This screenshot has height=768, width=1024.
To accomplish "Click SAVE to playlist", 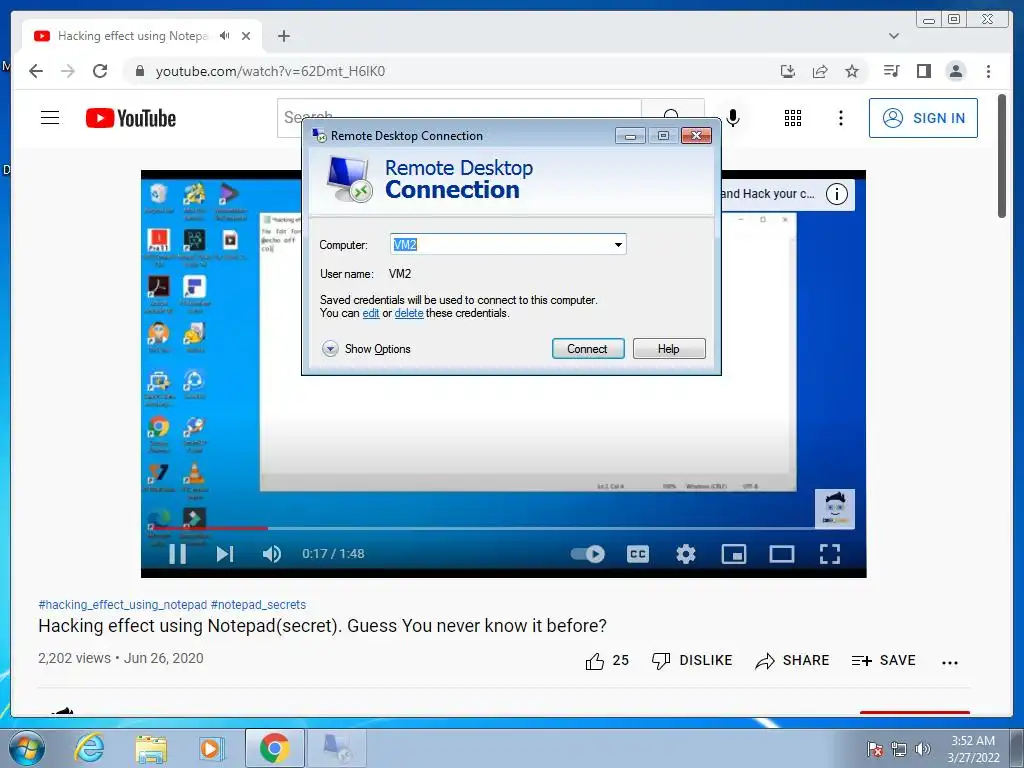I will pyautogui.click(x=884, y=661).
